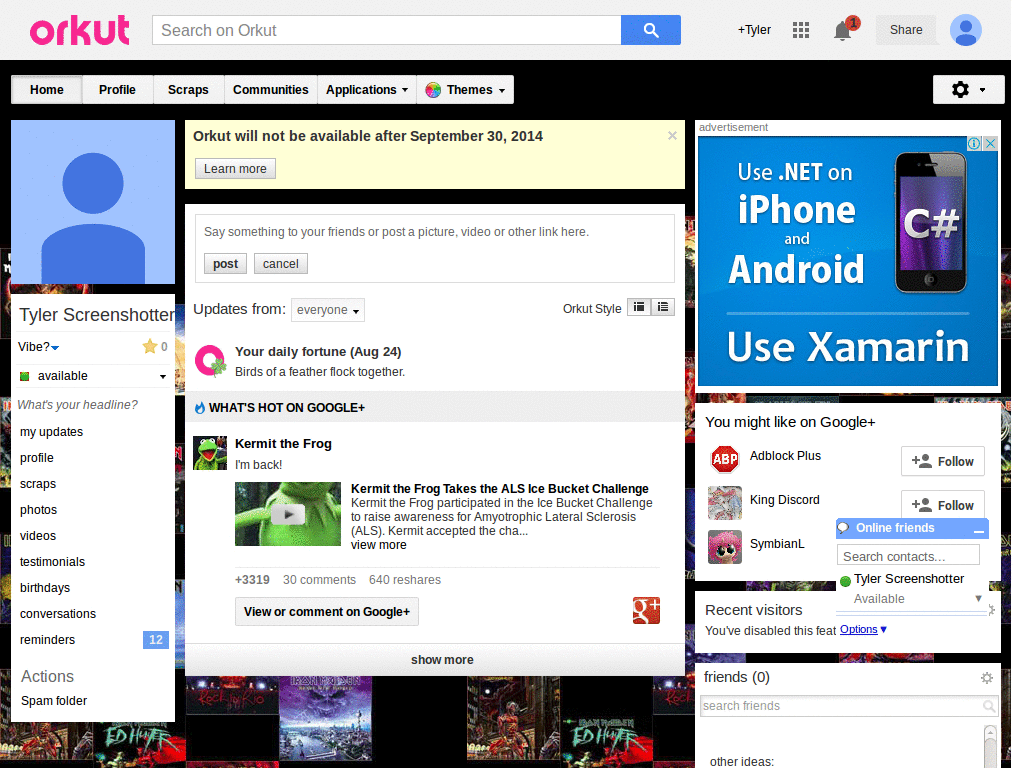Follow King Discord

coord(942,504)
